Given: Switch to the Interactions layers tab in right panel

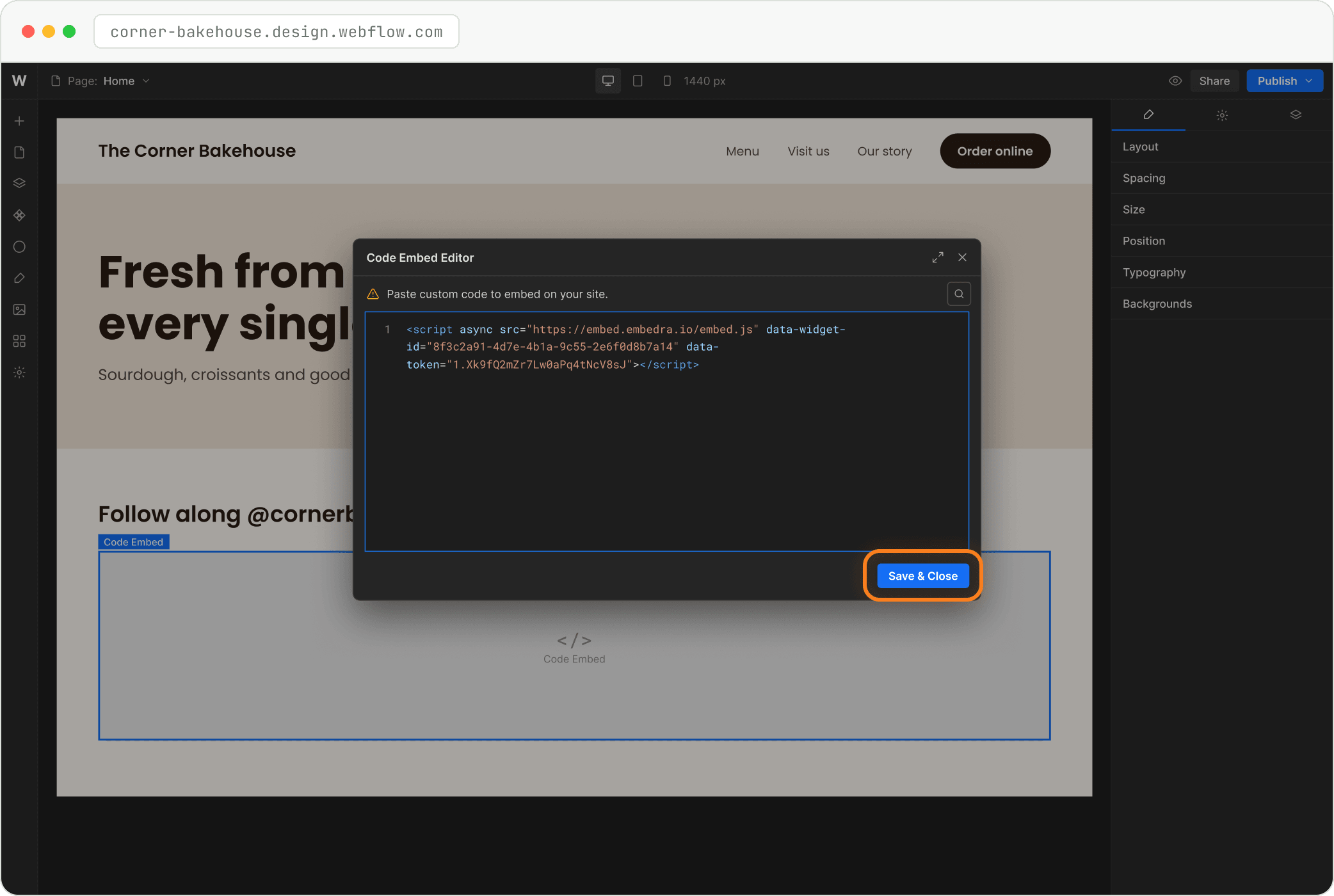Looking at the screenshot, I should click(x=1296, y=115).
